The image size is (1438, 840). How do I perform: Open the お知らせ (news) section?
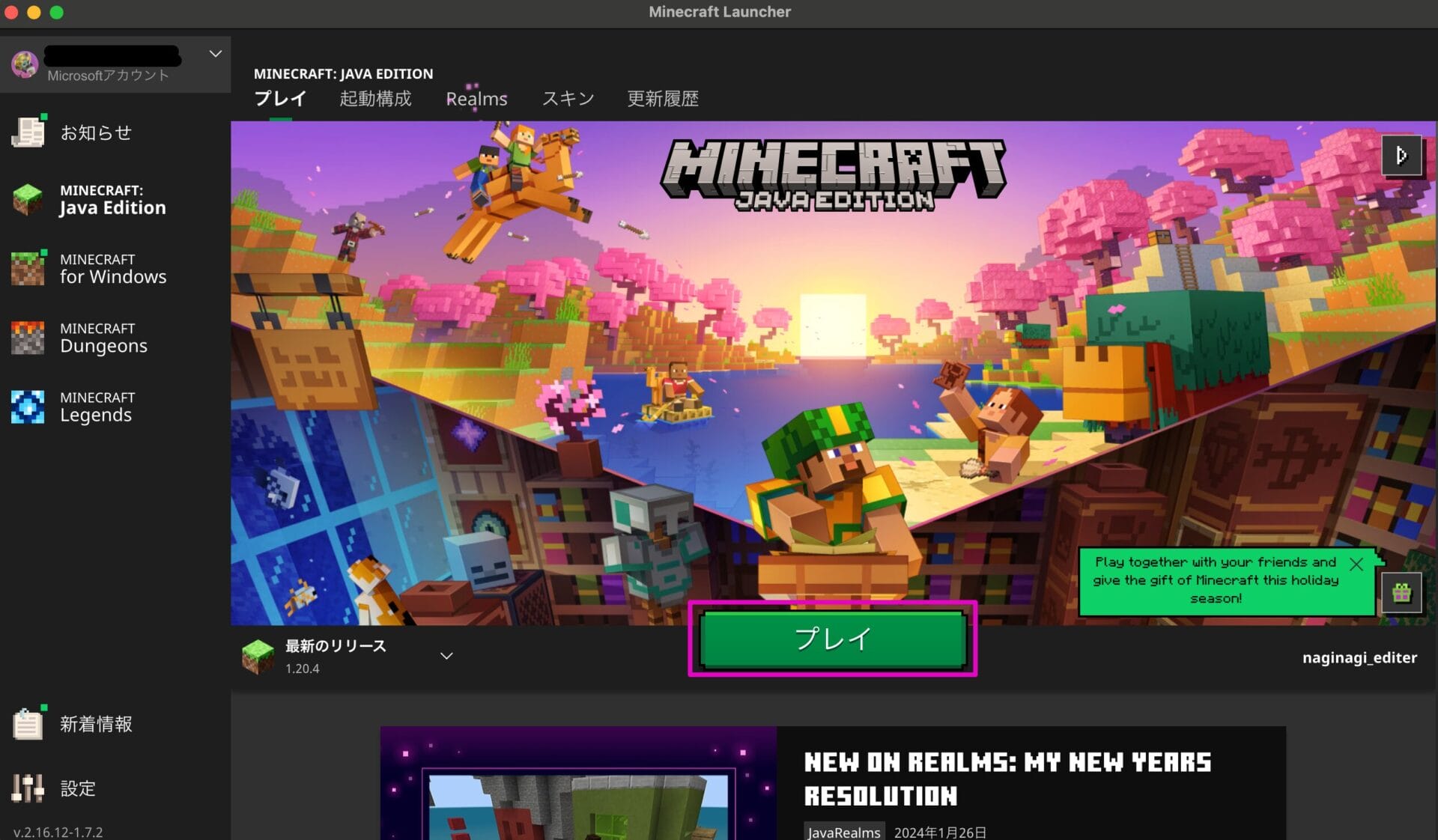[95, 133]
